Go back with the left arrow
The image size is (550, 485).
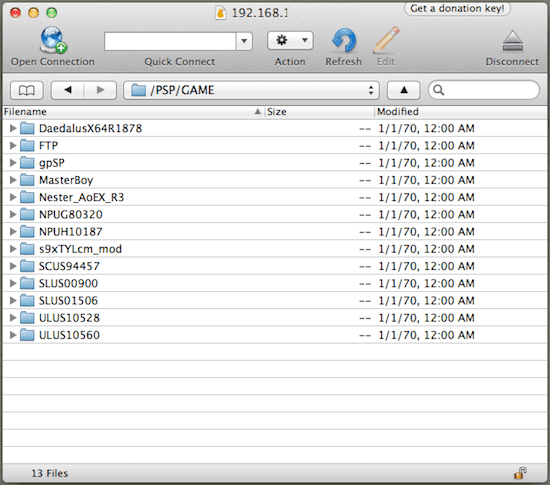pos(68,90)
